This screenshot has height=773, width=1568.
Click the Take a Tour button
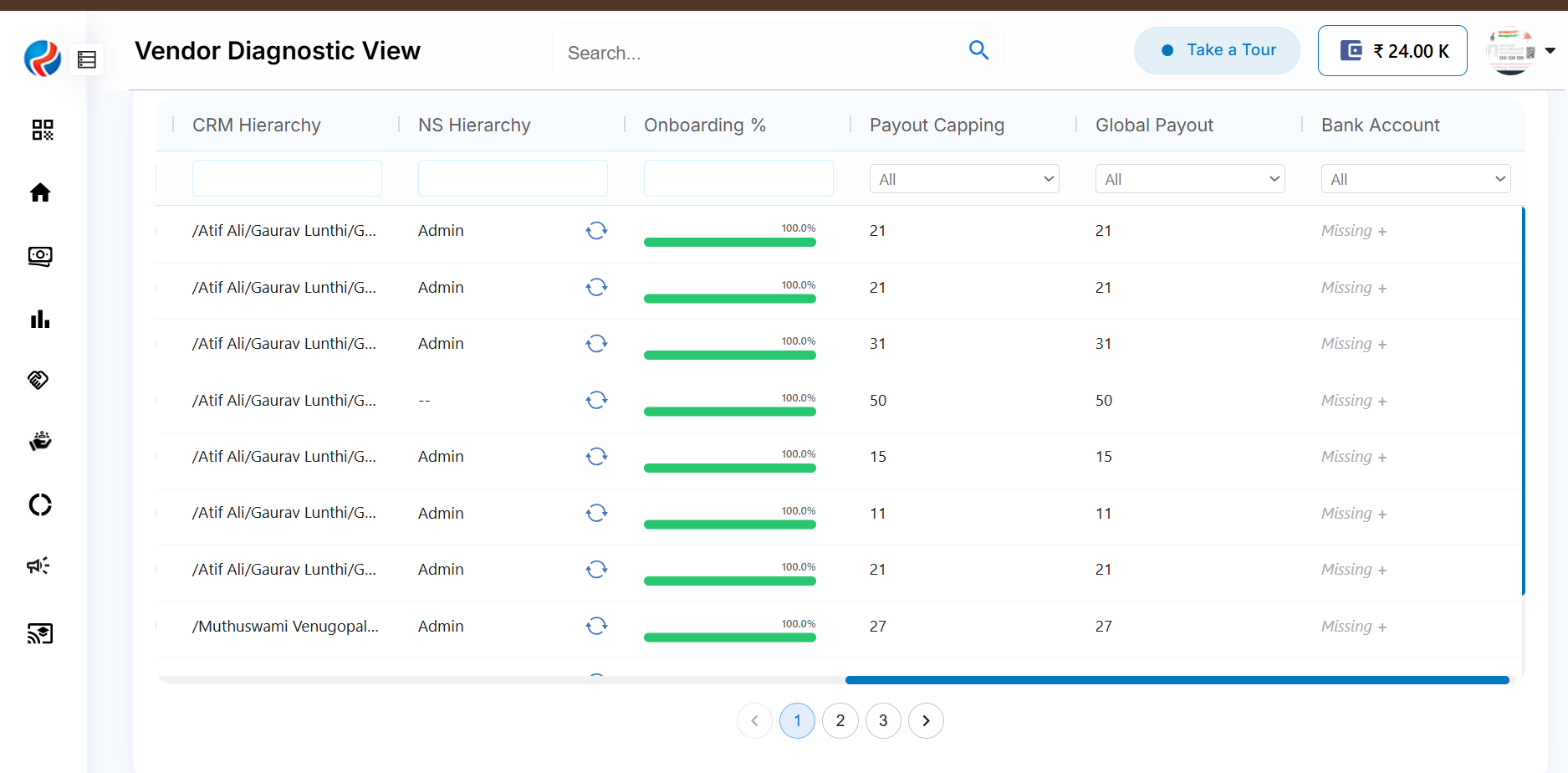[x=1217, y=50]
